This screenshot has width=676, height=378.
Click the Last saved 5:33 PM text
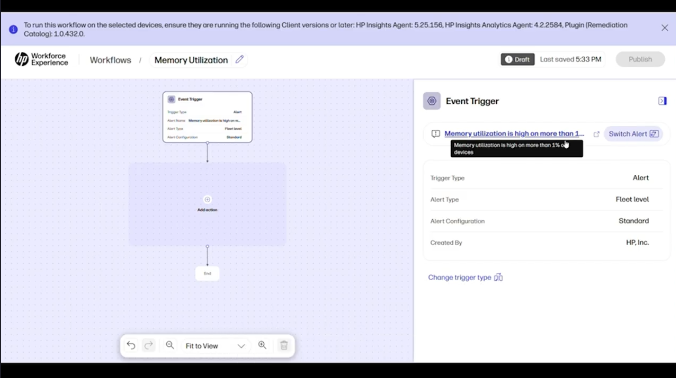tap(570, 59)
